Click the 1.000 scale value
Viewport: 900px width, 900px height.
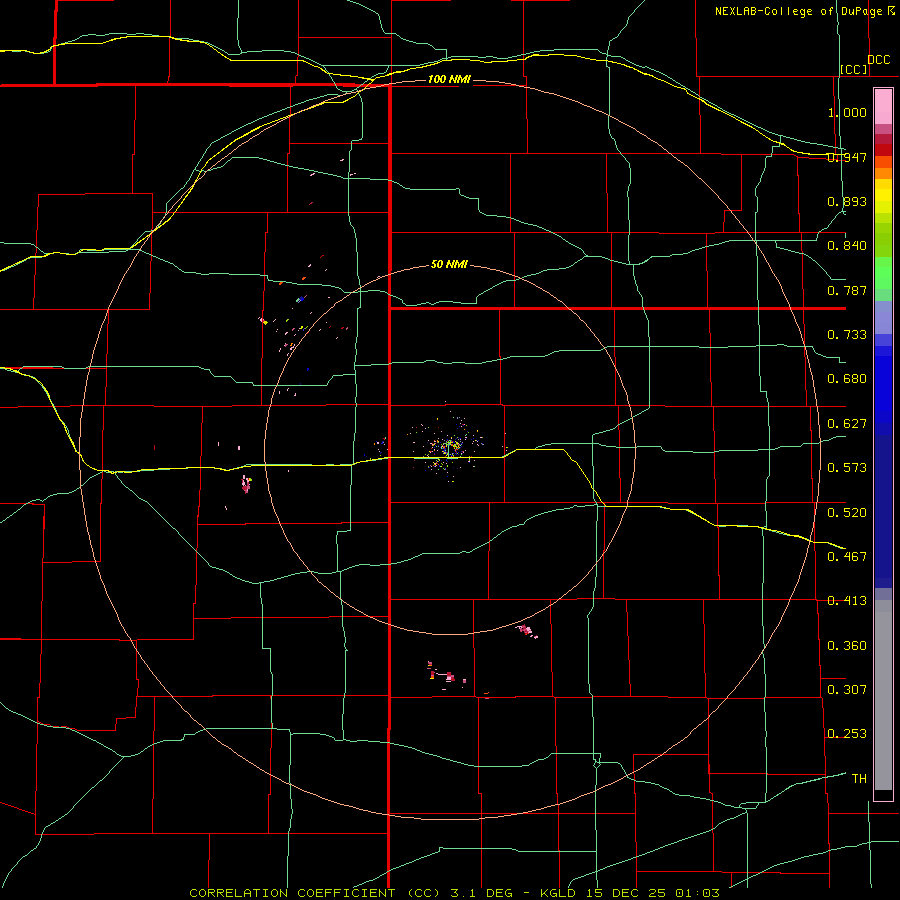[x=847, y=112]
